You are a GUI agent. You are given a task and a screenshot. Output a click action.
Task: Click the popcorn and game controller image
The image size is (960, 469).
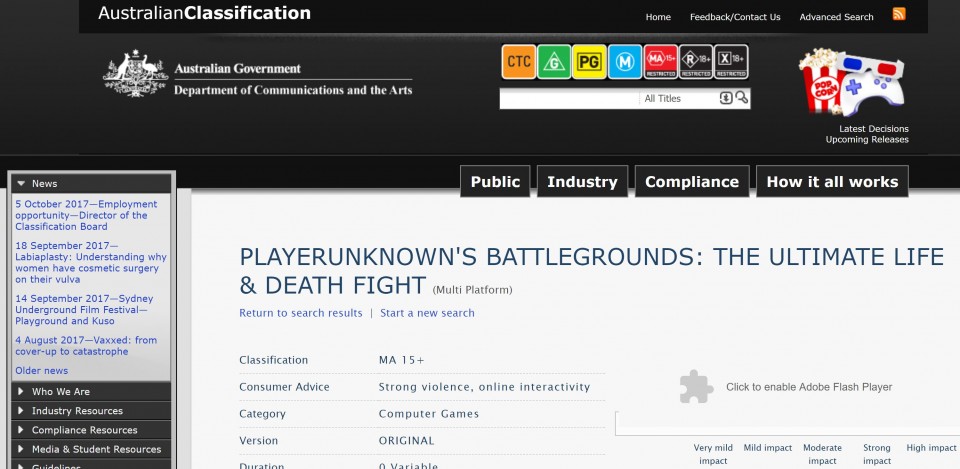click(851, 83)
